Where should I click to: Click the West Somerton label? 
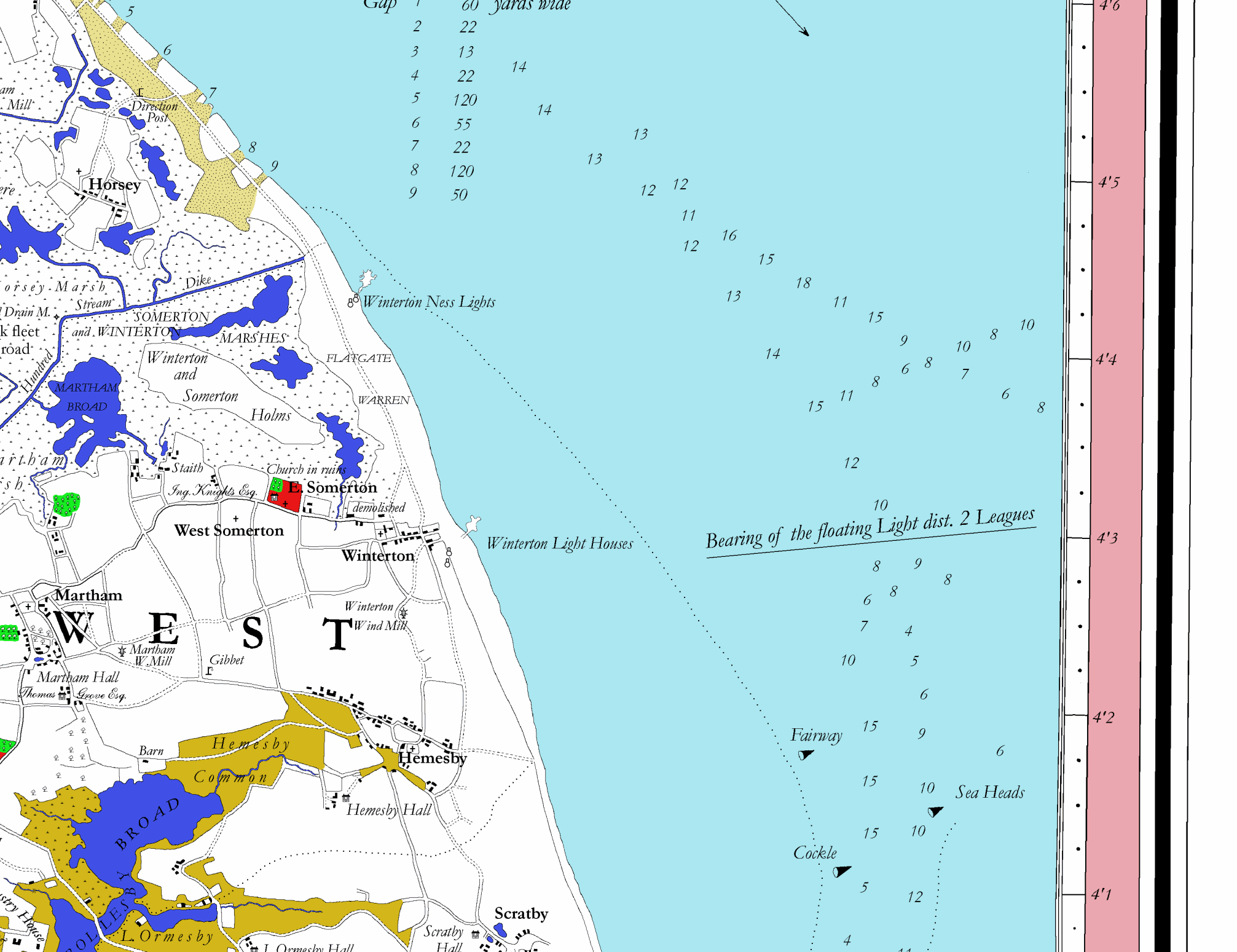(229, 530)
